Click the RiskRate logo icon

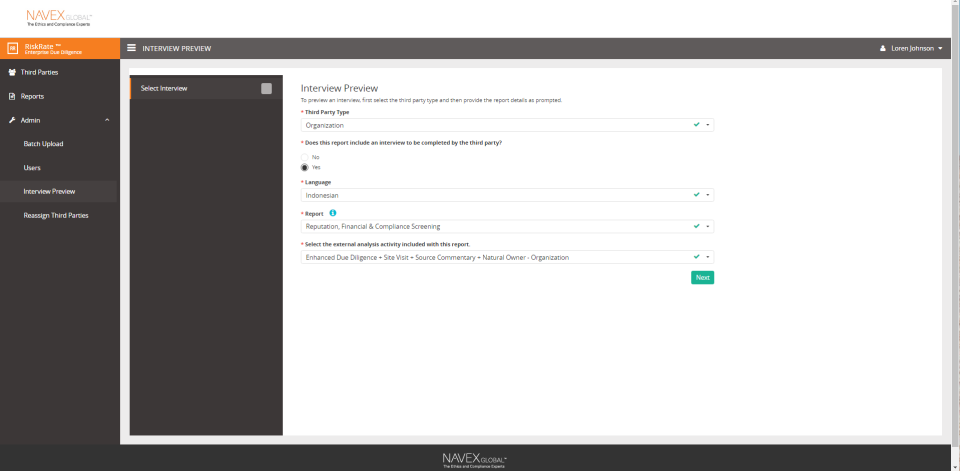tap(12, 48)
